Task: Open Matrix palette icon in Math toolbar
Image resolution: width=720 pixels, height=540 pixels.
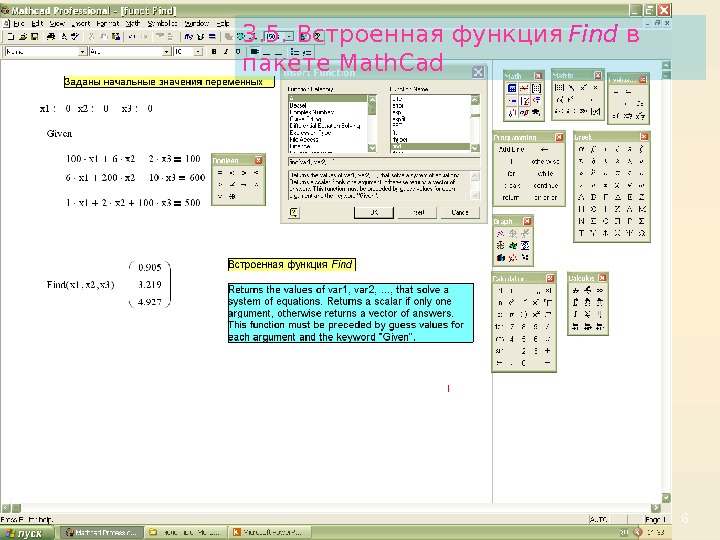Action: click(536, 88)
